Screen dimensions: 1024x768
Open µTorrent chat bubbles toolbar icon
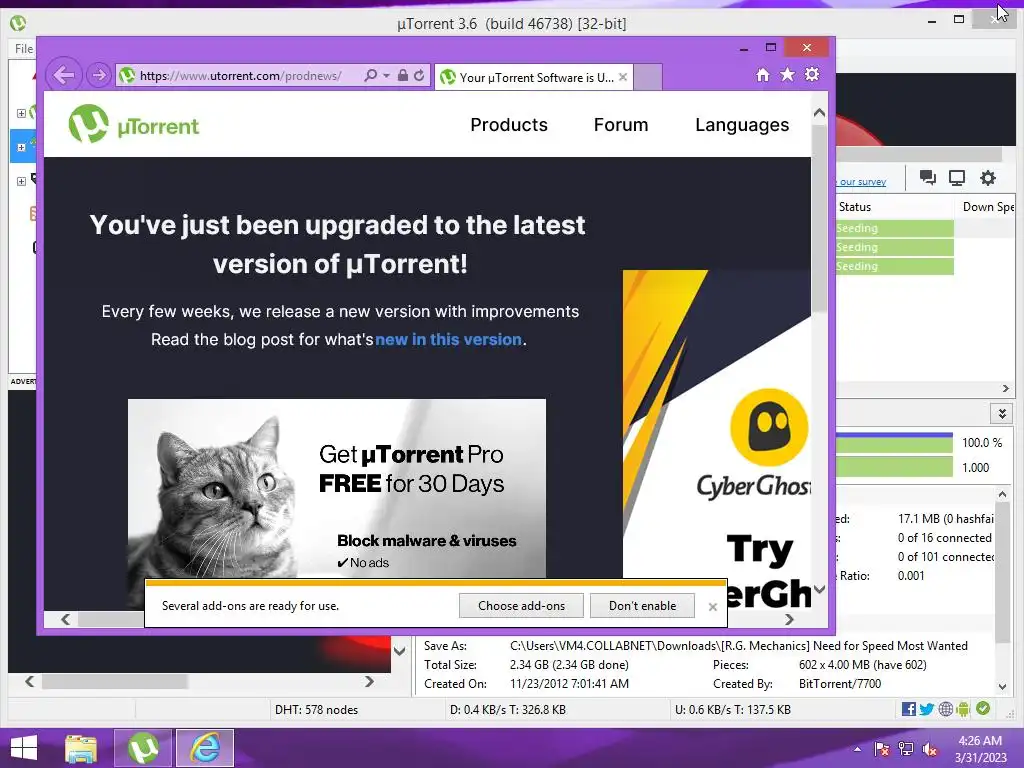tap(927, 178)
